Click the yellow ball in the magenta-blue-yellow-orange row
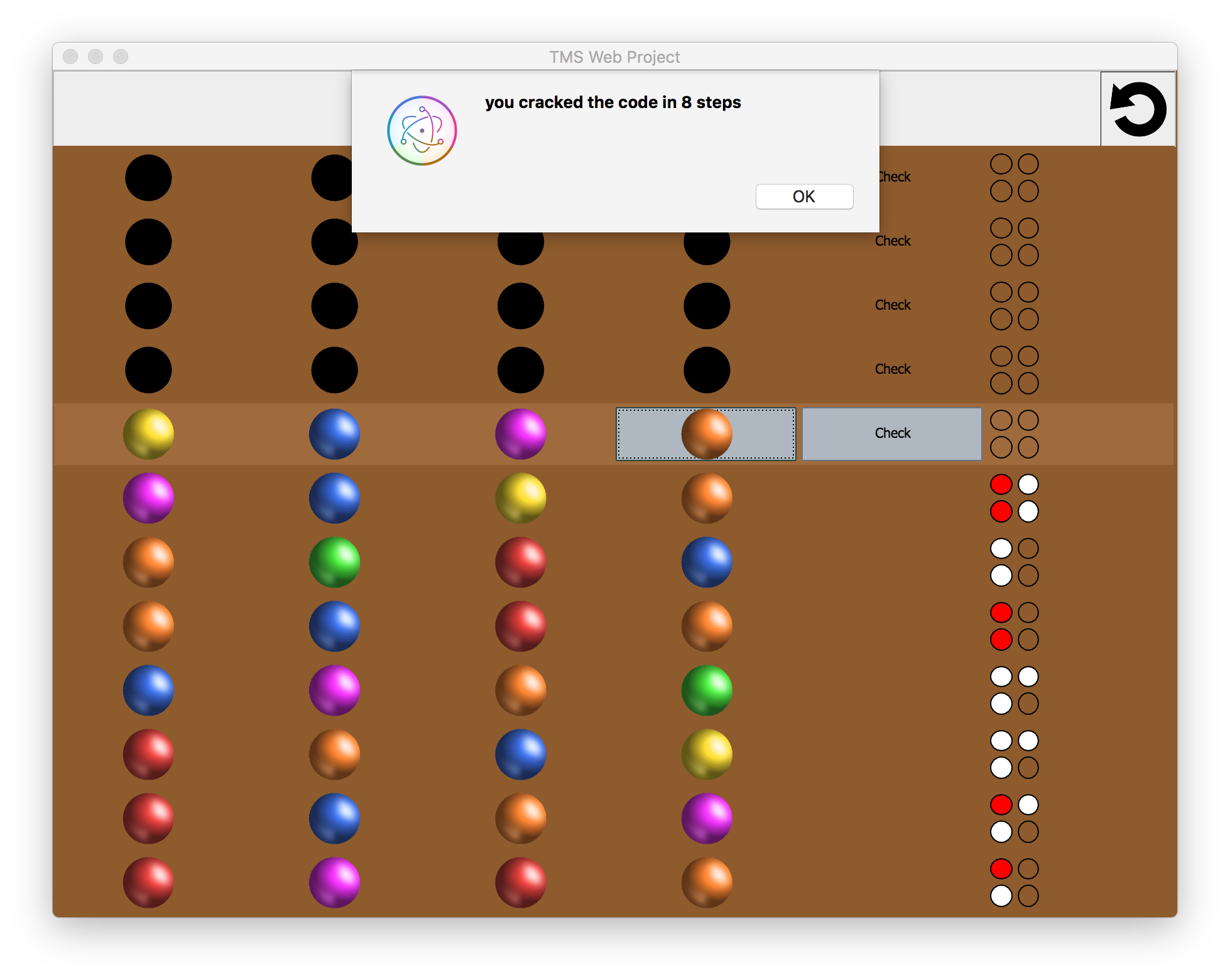The height and width of the screenshot is (980, 1230). pos(521,498)
